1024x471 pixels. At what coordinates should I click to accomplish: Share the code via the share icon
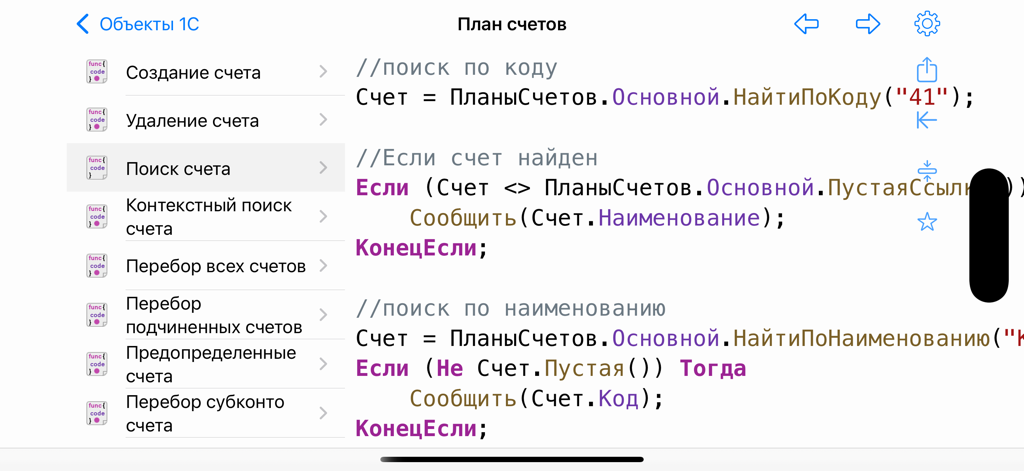[x=927, y=70]
